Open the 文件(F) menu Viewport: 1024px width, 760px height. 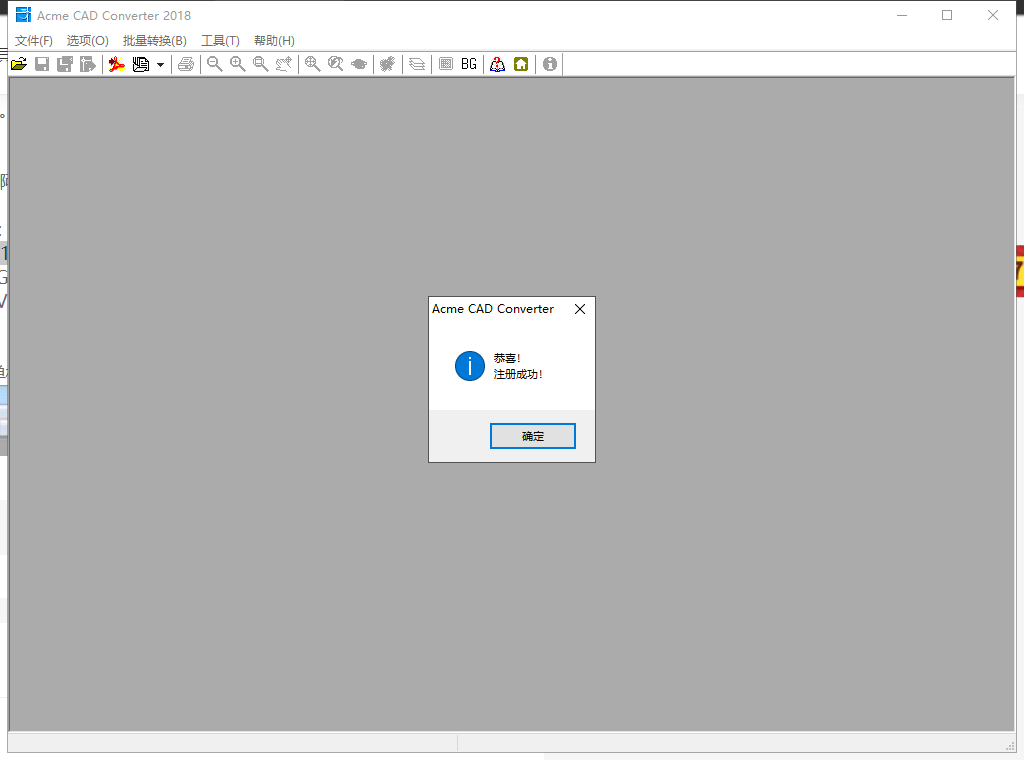(x=34, y=40)
